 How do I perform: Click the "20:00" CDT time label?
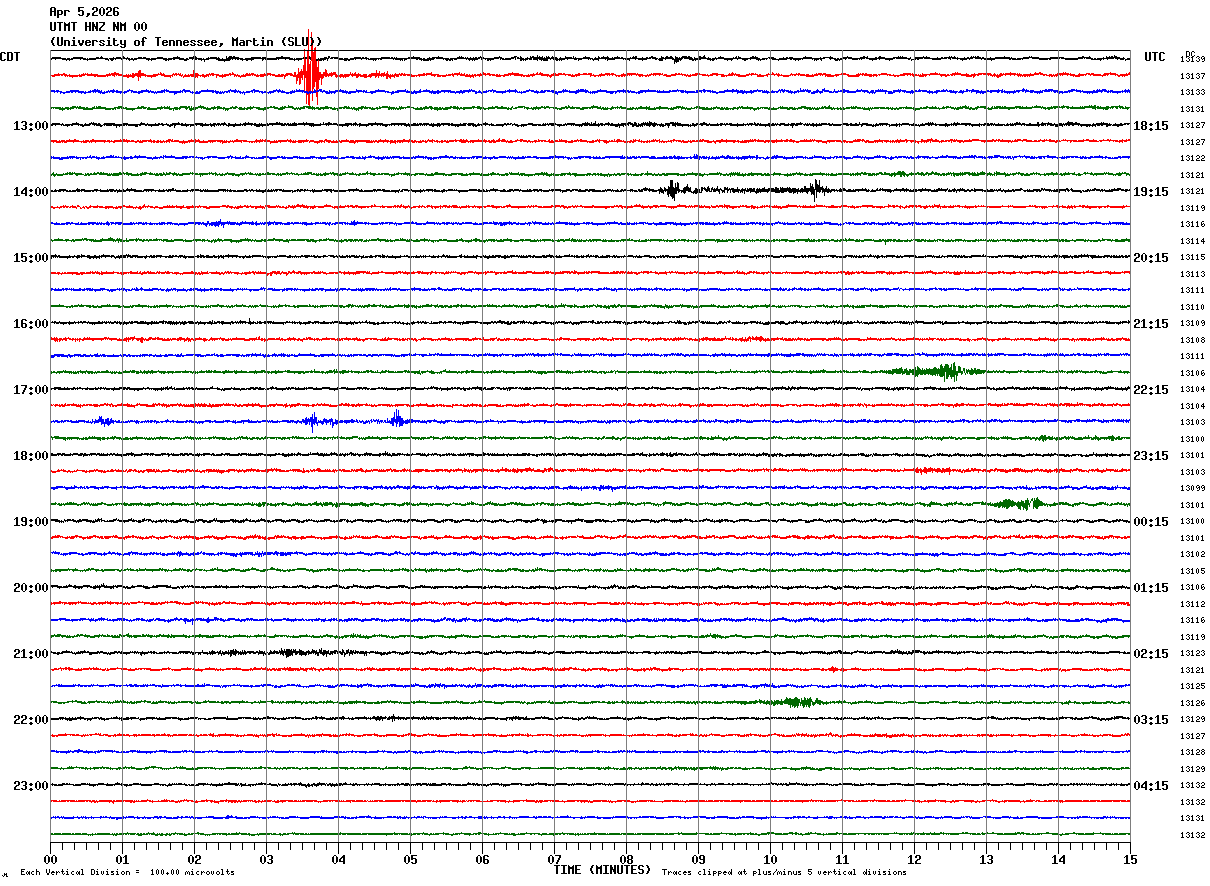30,588
